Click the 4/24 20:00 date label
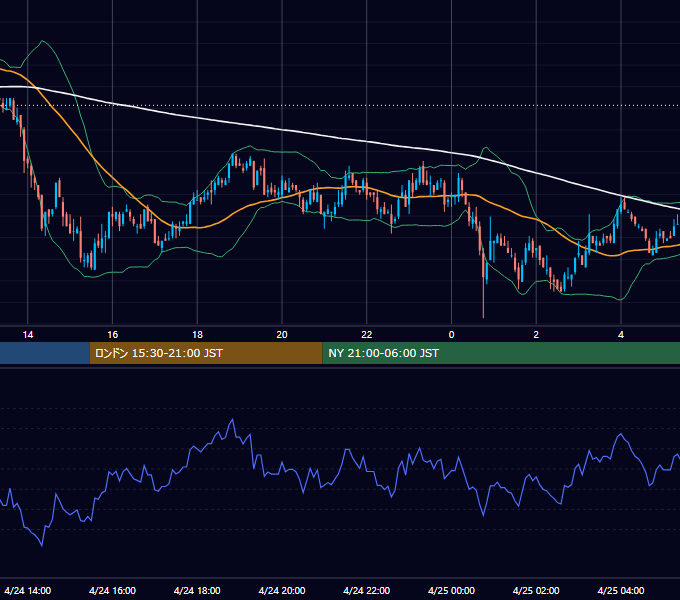This screenshot has height=600, width=680. [x=282, y=590]
